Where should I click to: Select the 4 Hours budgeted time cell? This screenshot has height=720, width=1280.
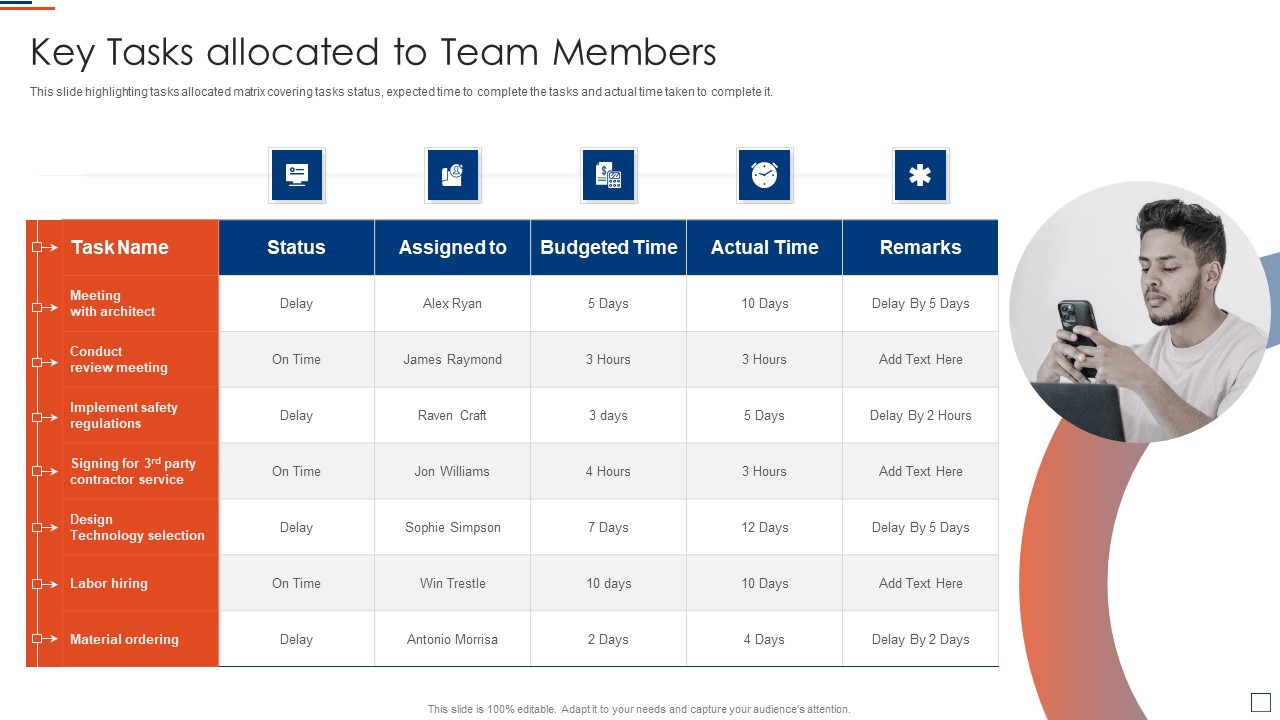coord(609,471)
